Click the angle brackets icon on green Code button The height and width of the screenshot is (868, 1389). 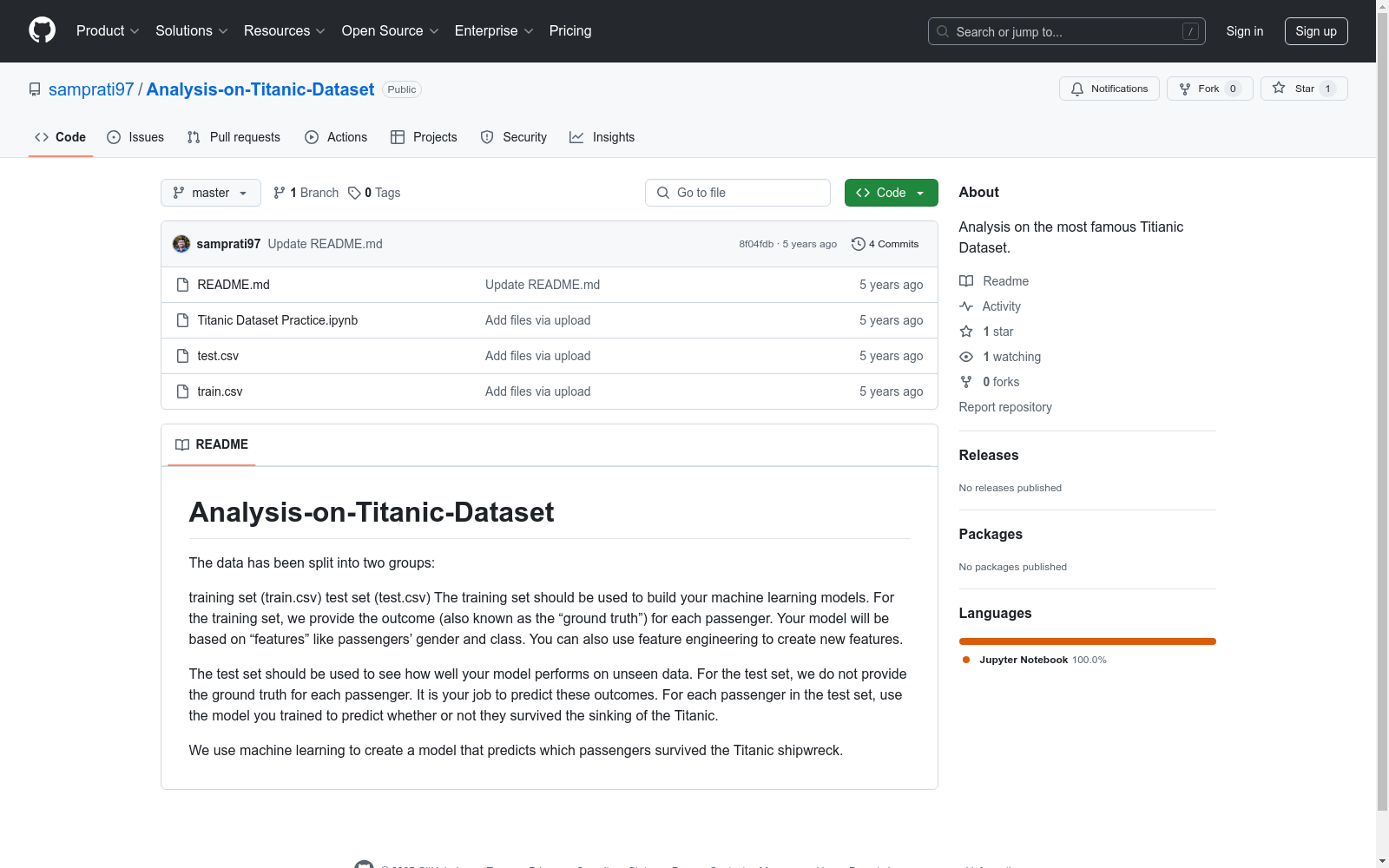(863, 193)
